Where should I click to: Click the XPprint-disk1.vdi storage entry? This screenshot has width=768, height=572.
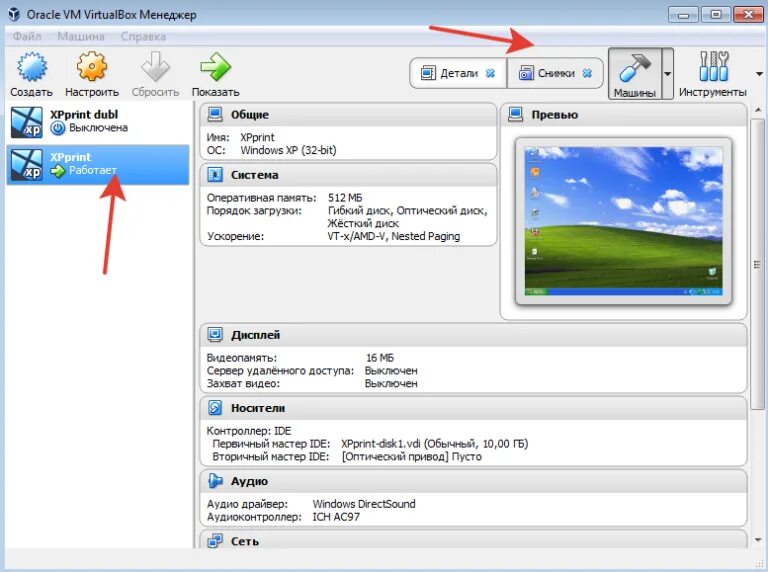(x=434, y=444)
